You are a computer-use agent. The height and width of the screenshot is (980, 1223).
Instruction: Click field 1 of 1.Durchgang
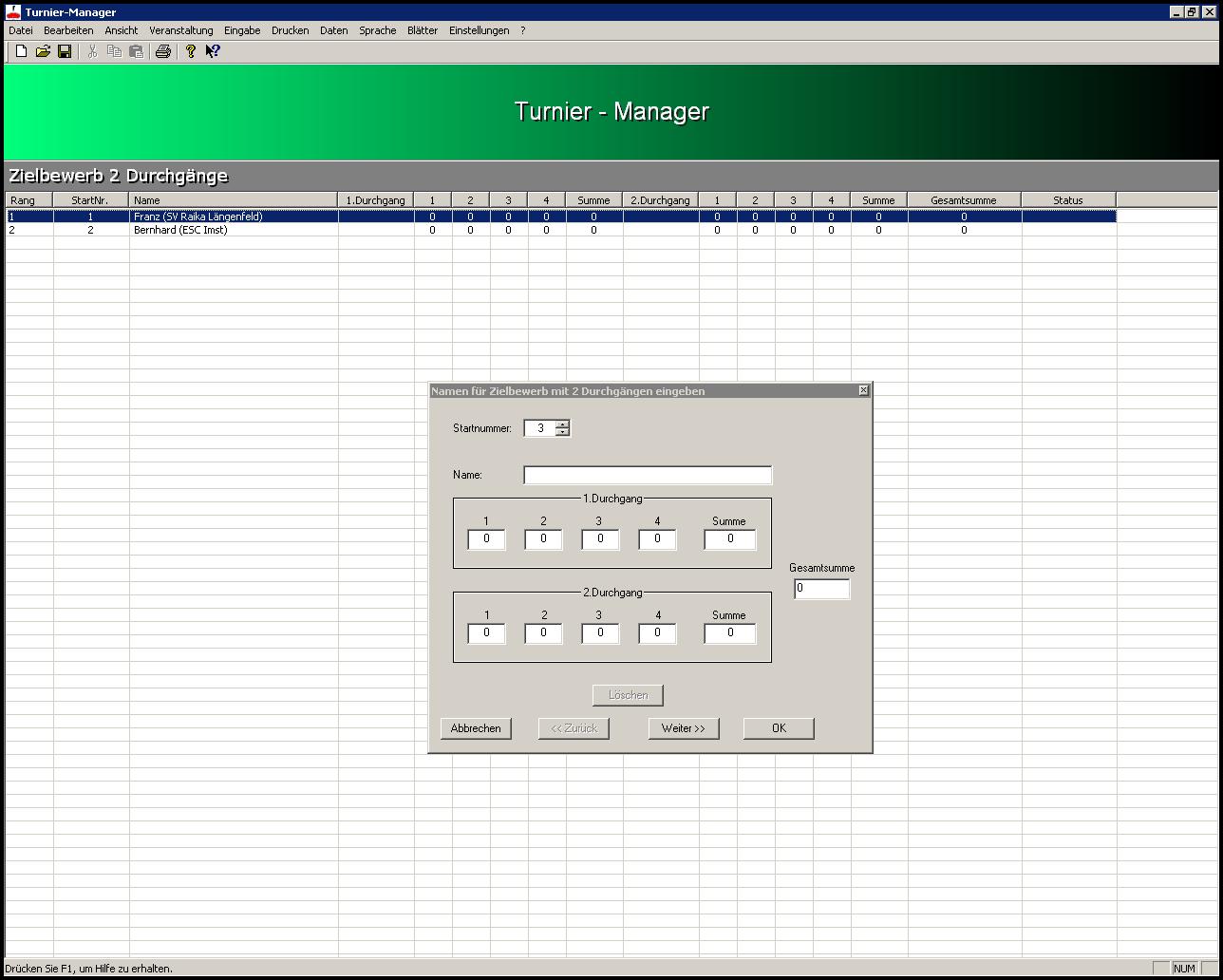point(486,539)
